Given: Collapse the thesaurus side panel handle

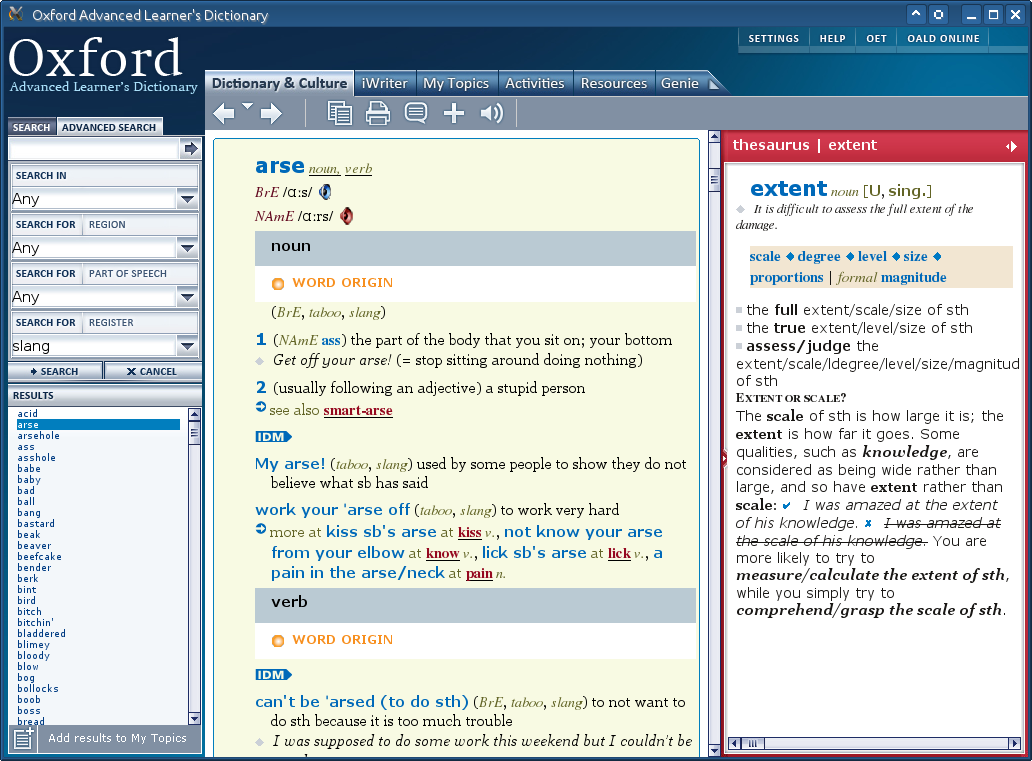Looking at the screenshot, I should (724, 458).
